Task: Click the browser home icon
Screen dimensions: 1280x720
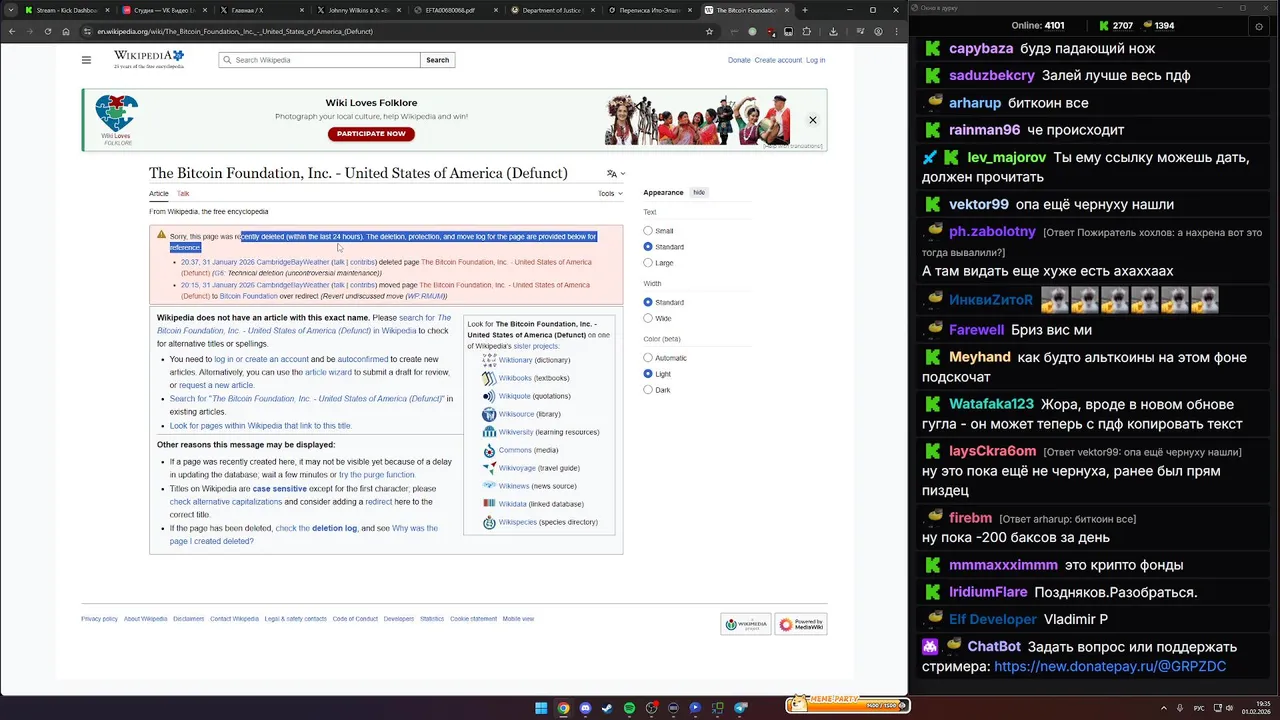Action: point(66,31)
